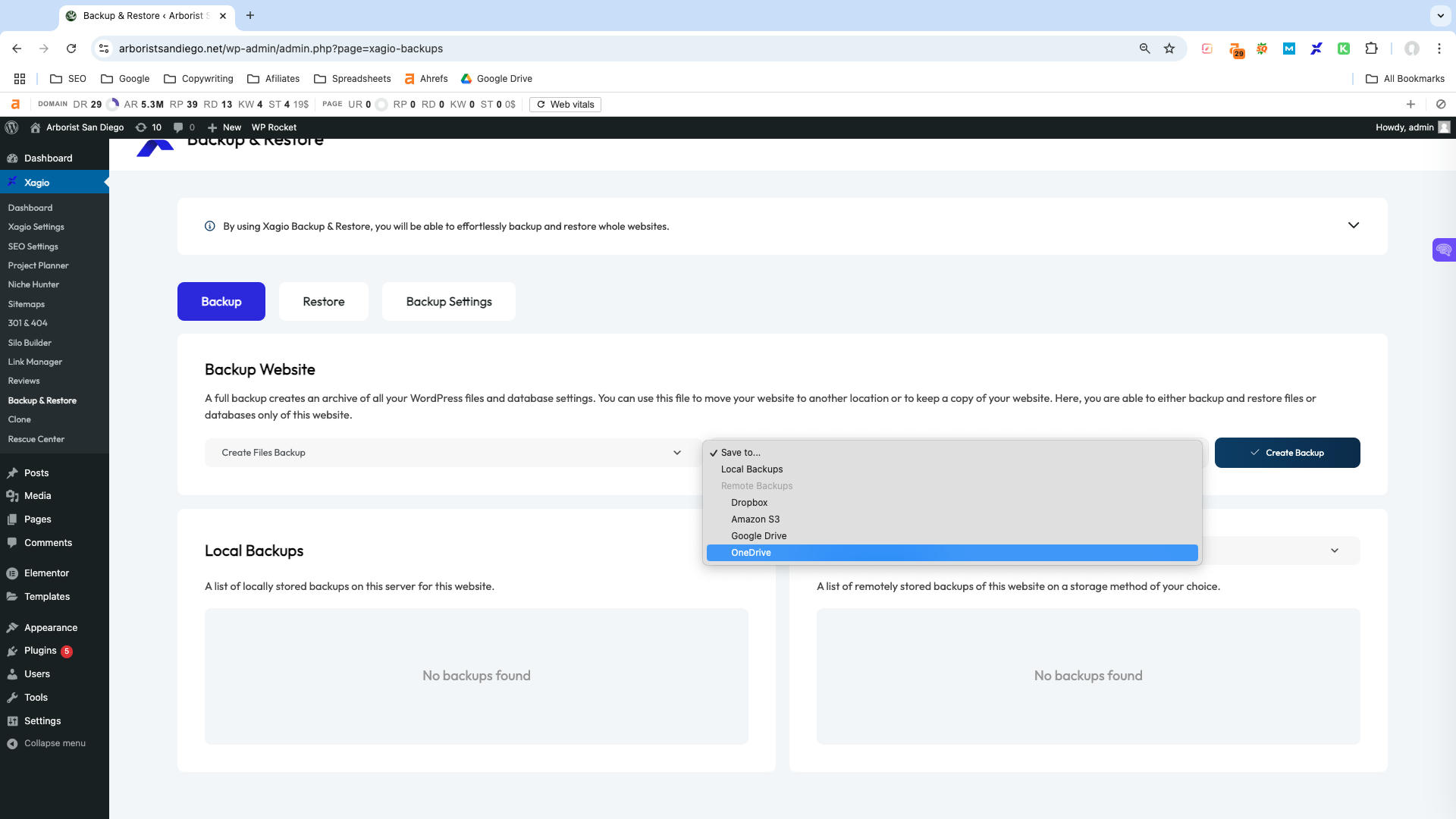This screenshot has height=819, width=1456.
Task: Open the Copywriting bookmarks folder
Action: point(199,79)
